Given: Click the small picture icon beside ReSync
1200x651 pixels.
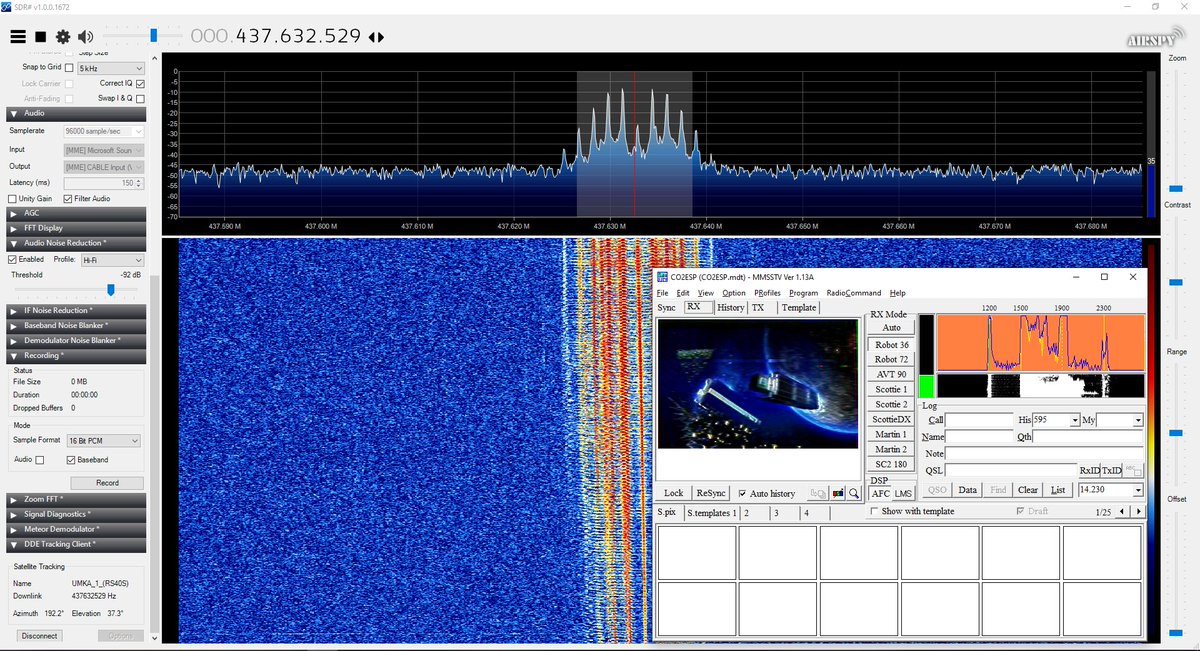Looking at the screenshot, I should point(836,493).
